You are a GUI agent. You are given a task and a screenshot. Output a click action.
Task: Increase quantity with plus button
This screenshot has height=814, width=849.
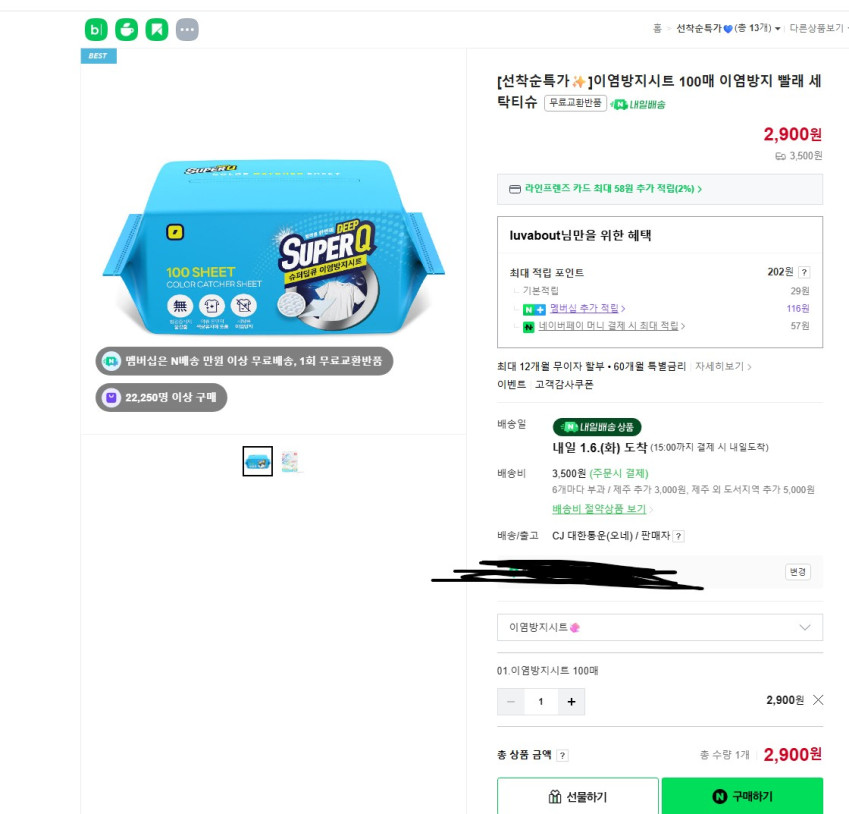(571, 702)
